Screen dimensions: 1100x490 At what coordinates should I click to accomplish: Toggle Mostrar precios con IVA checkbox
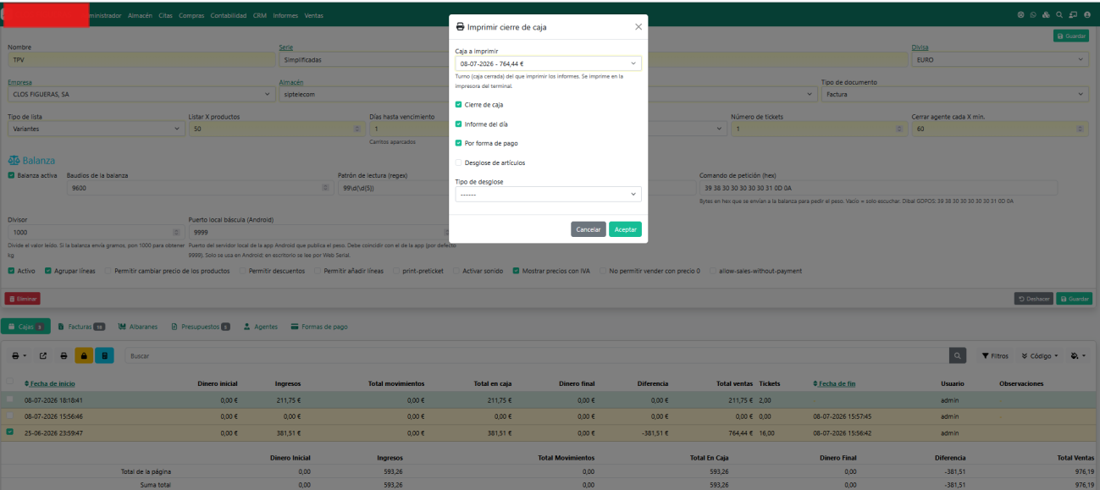(516, 270)
